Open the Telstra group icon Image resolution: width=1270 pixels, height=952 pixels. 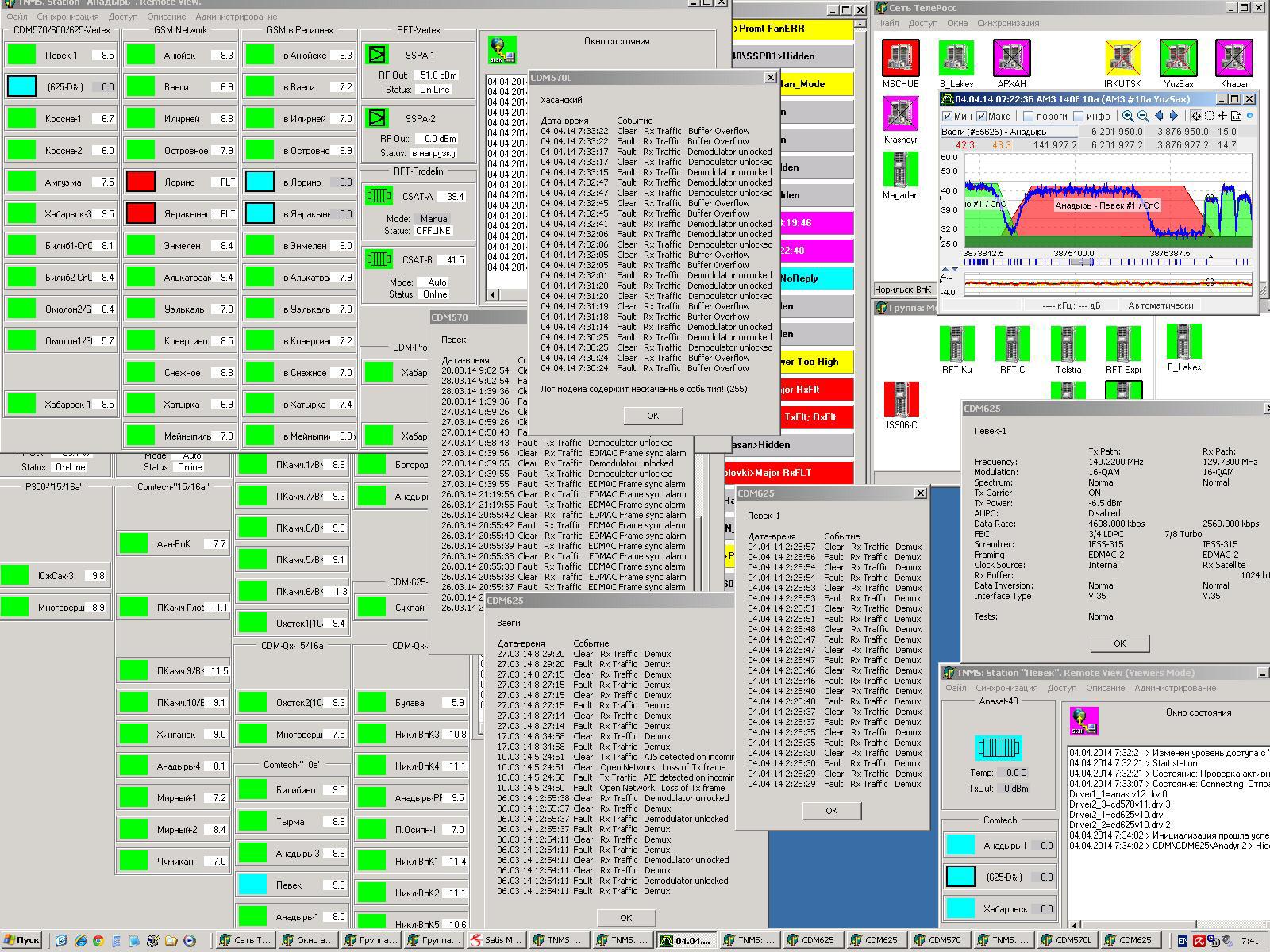click(x=1068, y=344)
